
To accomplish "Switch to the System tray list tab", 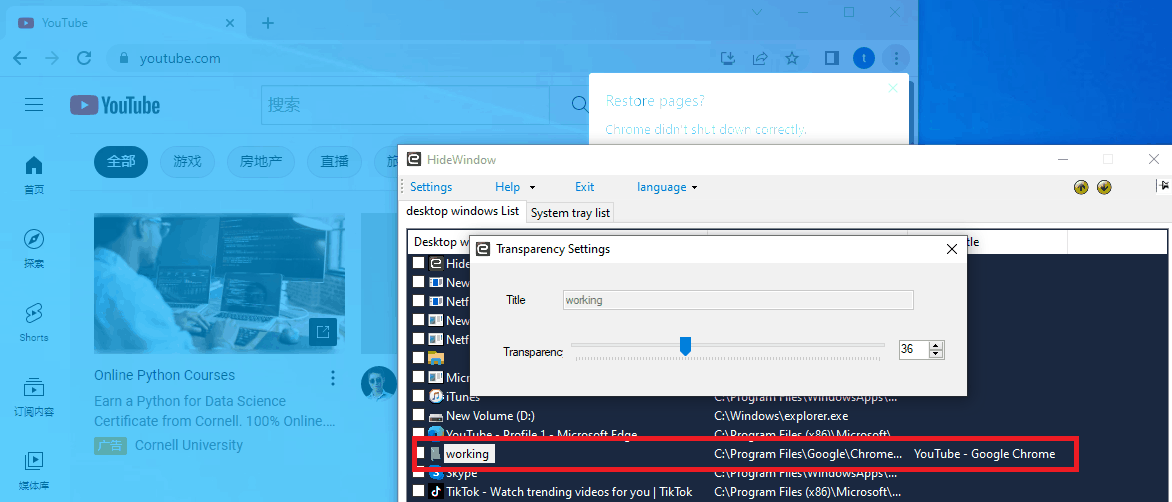I will [x=570, y=213].
